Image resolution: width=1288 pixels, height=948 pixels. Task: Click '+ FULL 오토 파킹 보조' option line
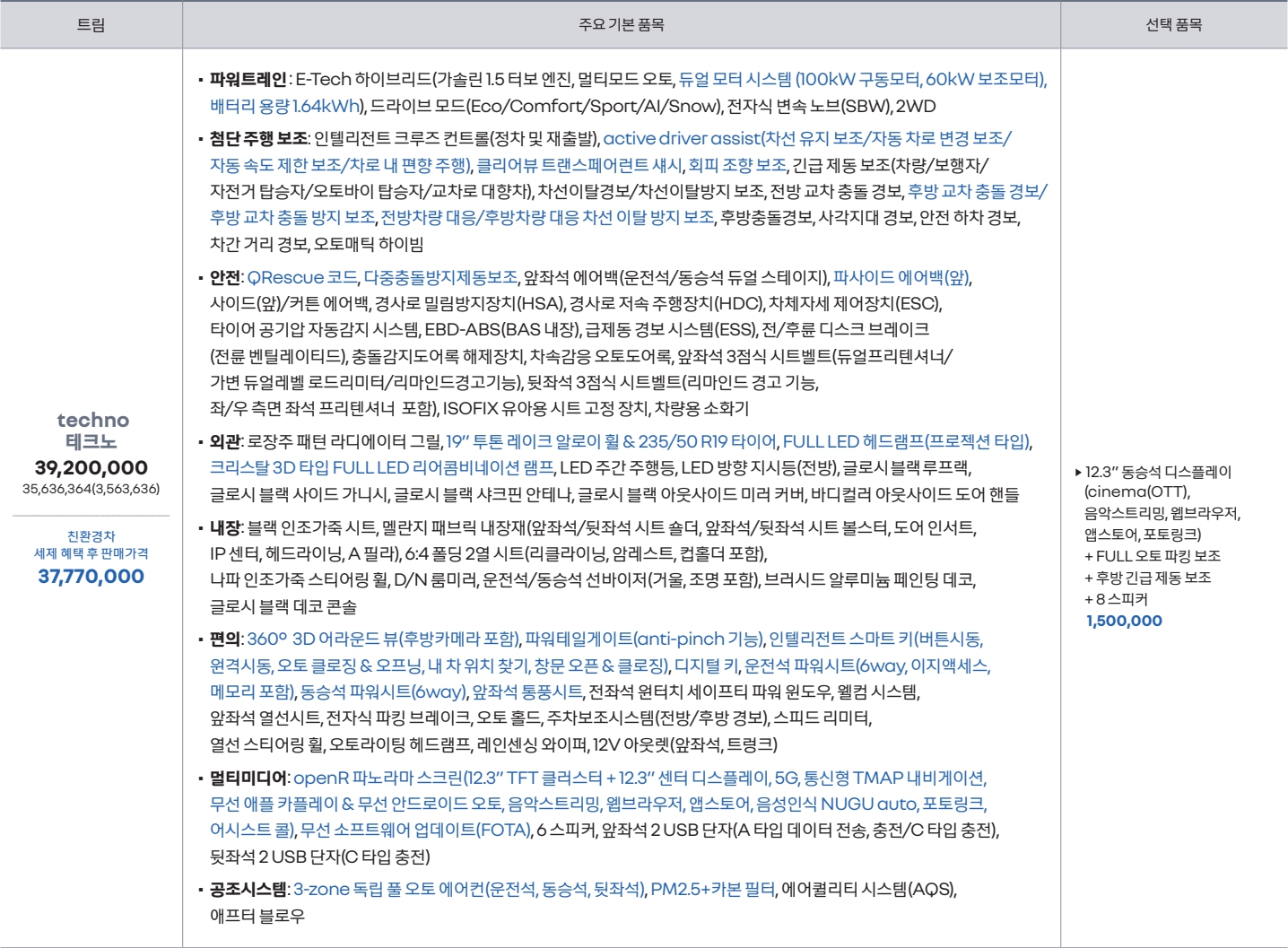[x=1153, y=556]
